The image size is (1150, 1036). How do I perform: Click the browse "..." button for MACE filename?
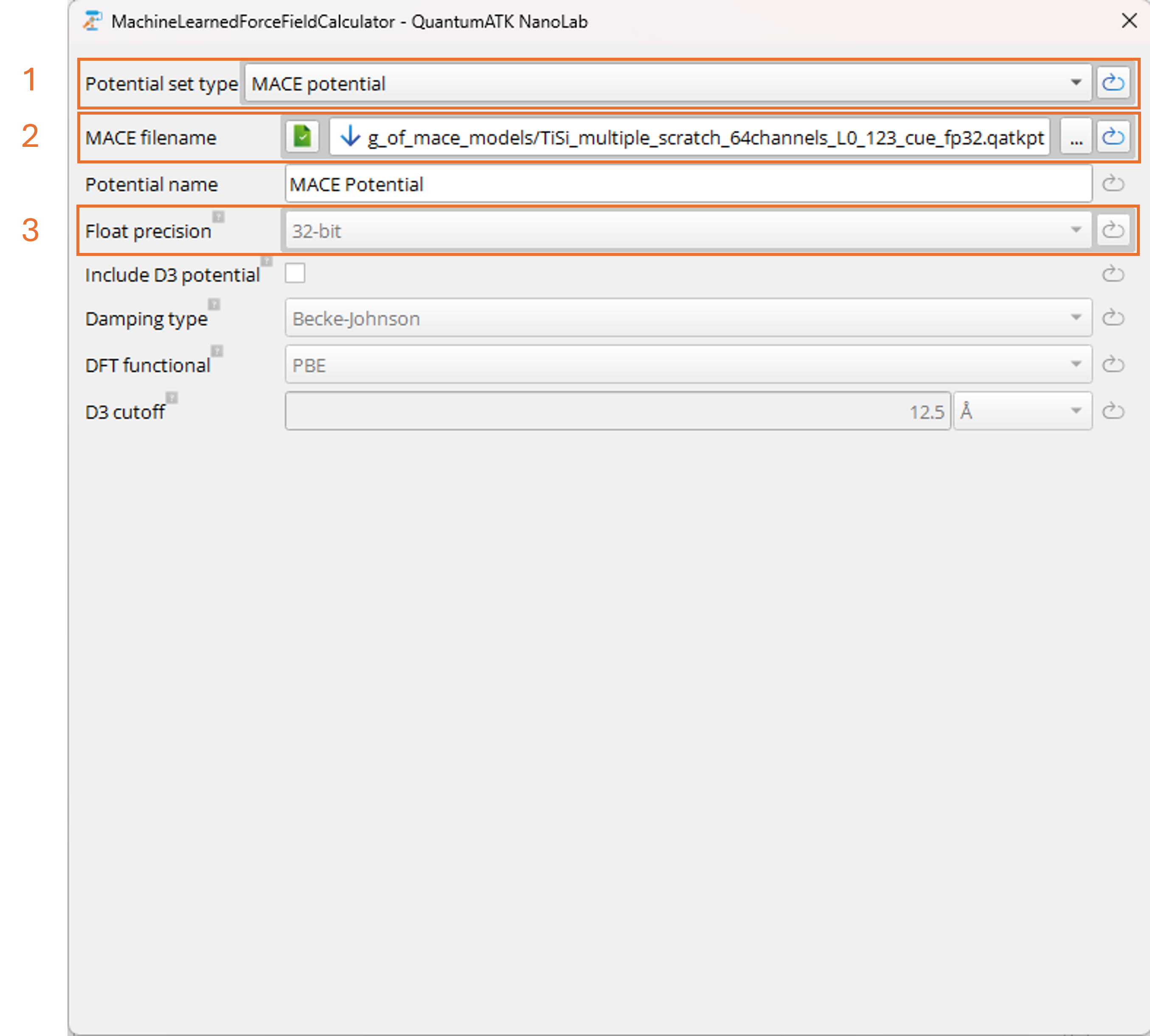pos(1075,137)
